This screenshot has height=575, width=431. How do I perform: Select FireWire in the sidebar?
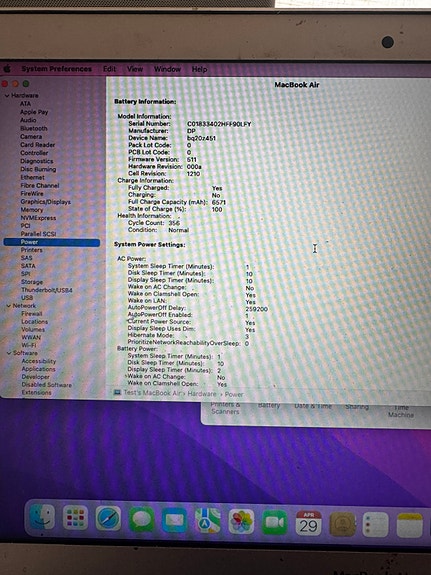(x=32, y=193)
